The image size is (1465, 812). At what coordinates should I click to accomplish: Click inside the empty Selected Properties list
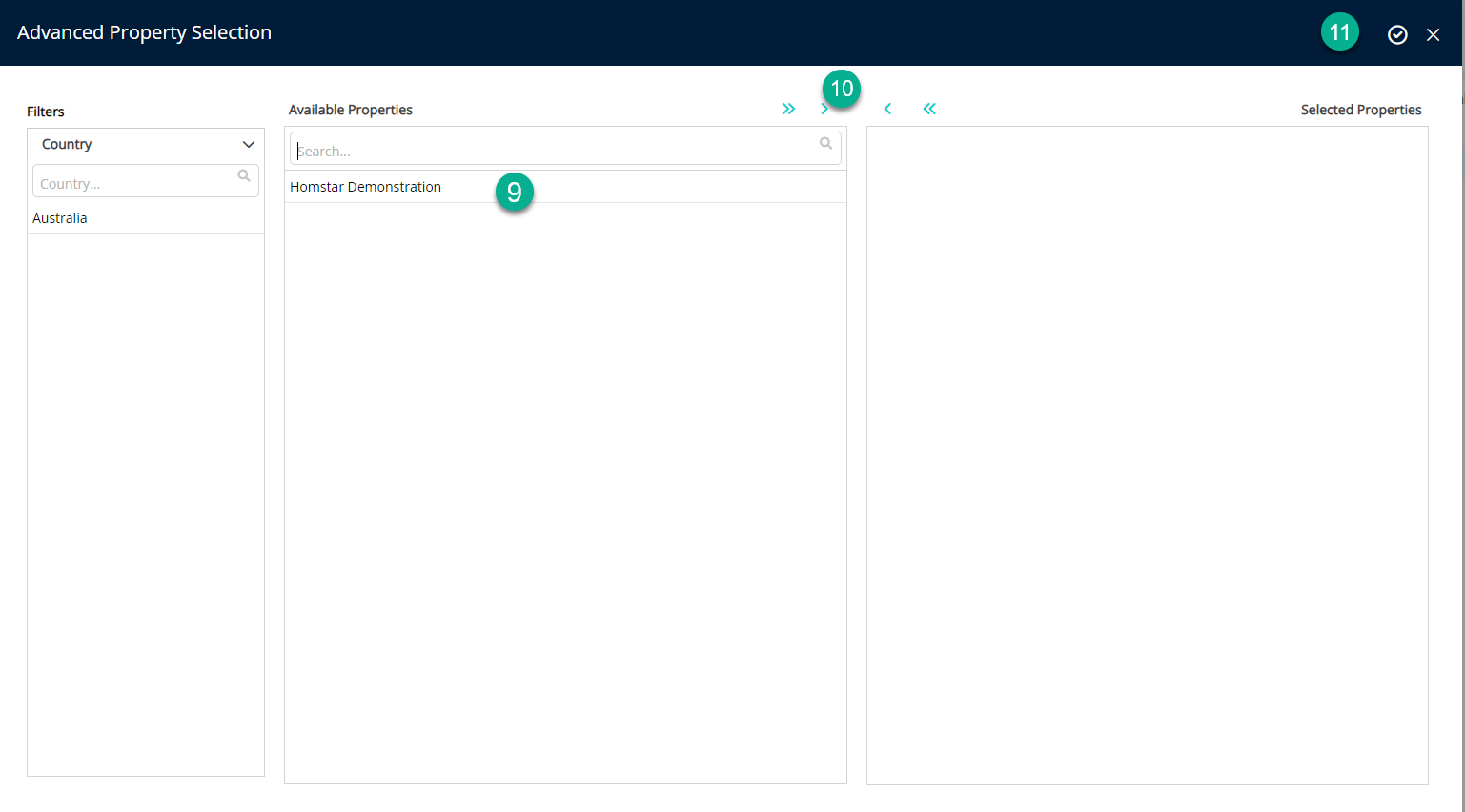(x=1147, y=455)
